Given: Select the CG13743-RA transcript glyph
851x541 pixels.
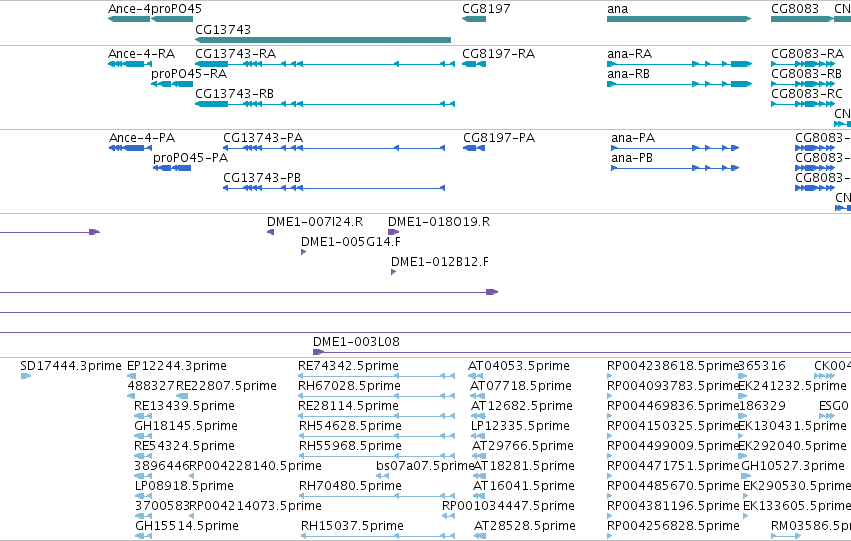Looking at the screenshot, I should [x=325, y=64].
